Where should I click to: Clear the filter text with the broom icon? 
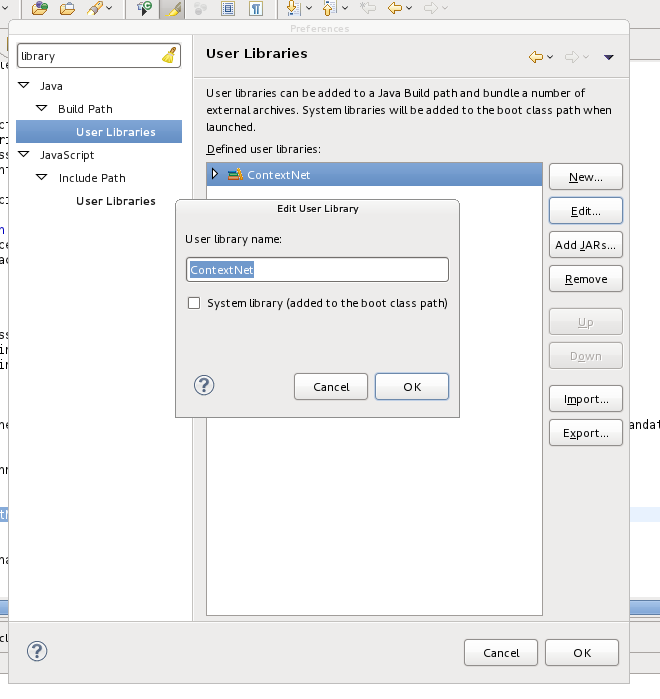point(169,56)
